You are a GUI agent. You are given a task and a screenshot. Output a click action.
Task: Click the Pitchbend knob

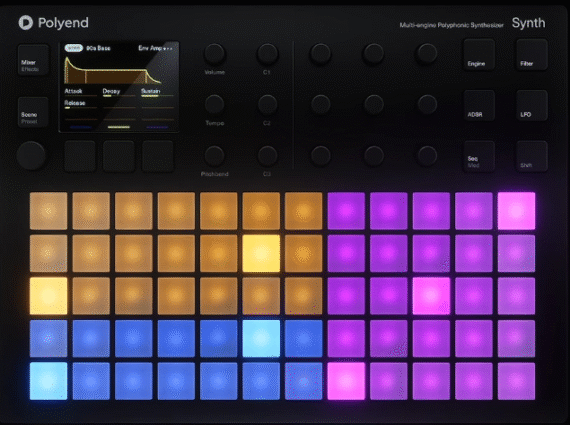[x=214, y=156]
